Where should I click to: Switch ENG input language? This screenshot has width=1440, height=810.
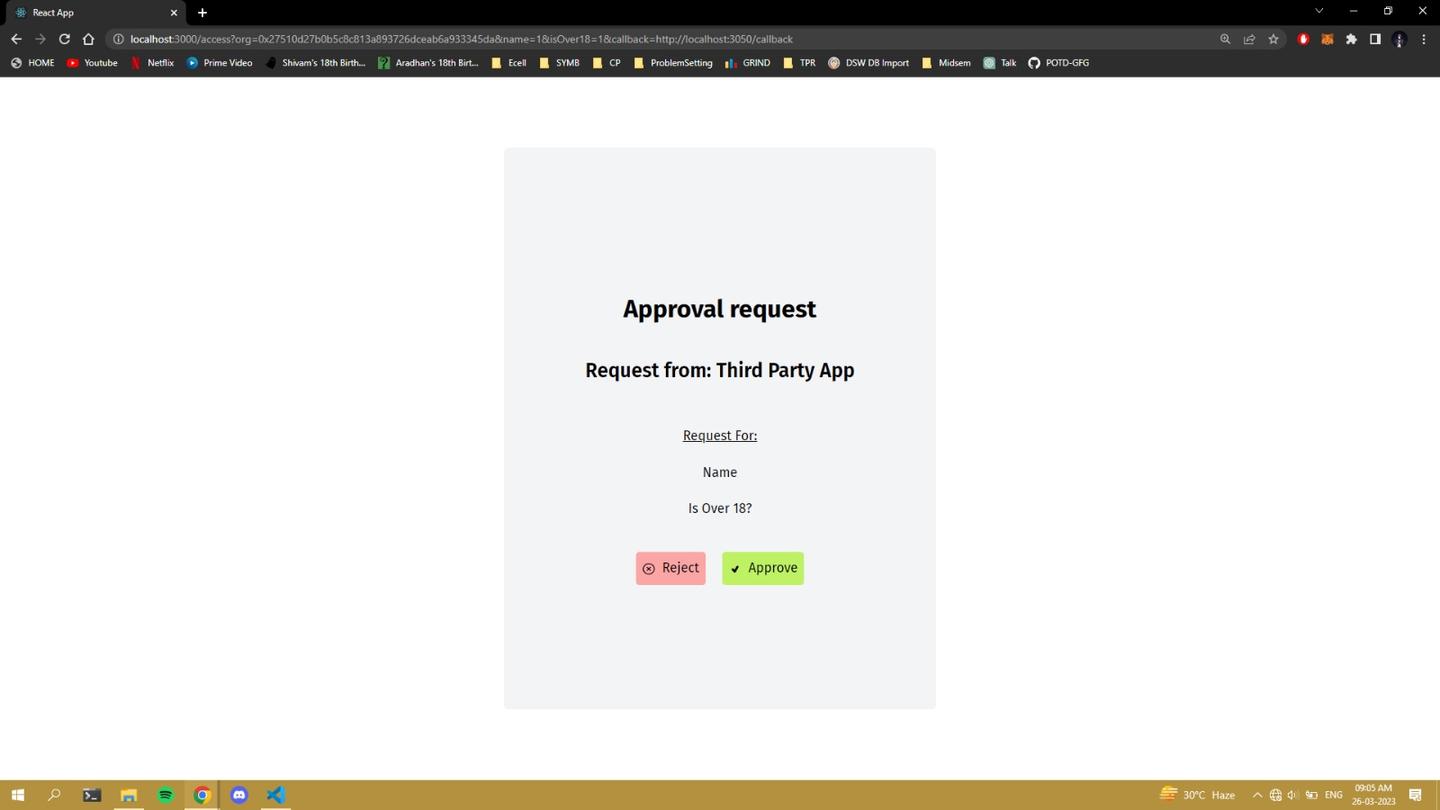(1333, 795)
